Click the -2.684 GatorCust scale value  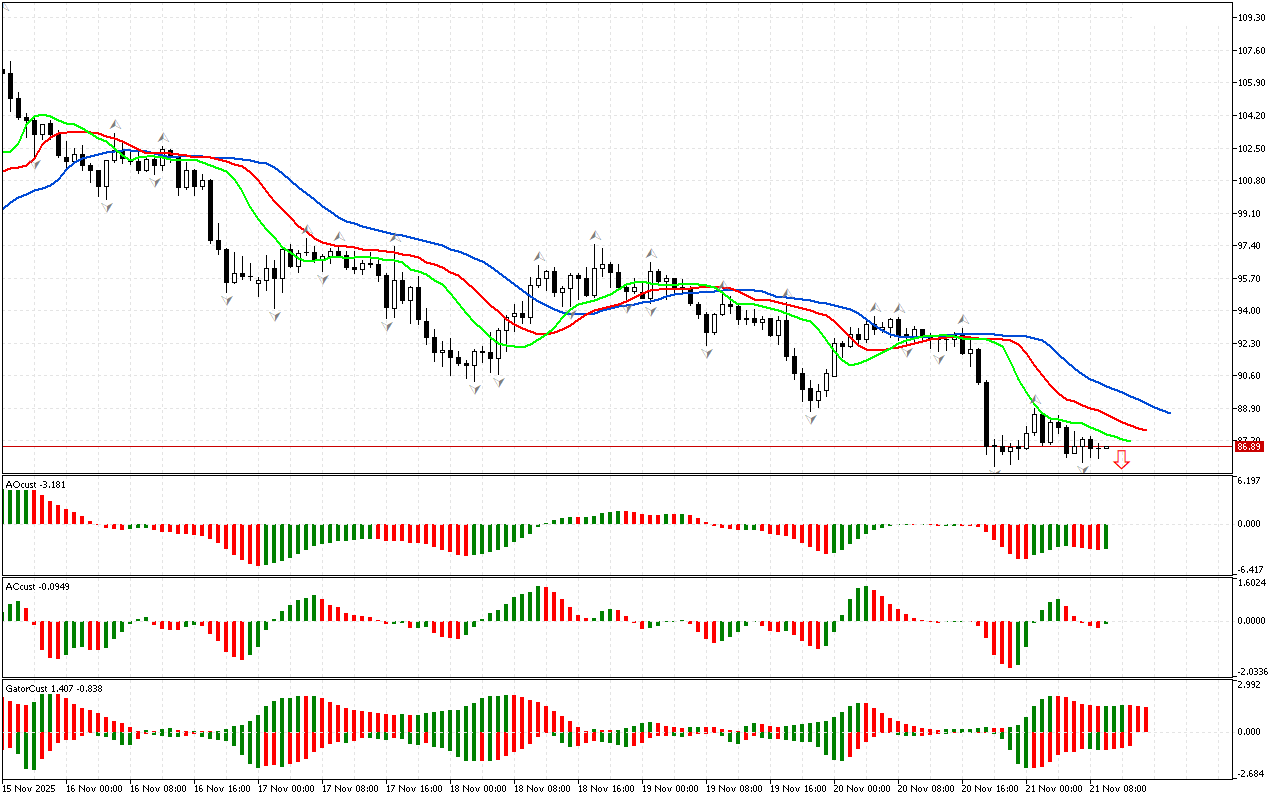[x=1249, y=773]
